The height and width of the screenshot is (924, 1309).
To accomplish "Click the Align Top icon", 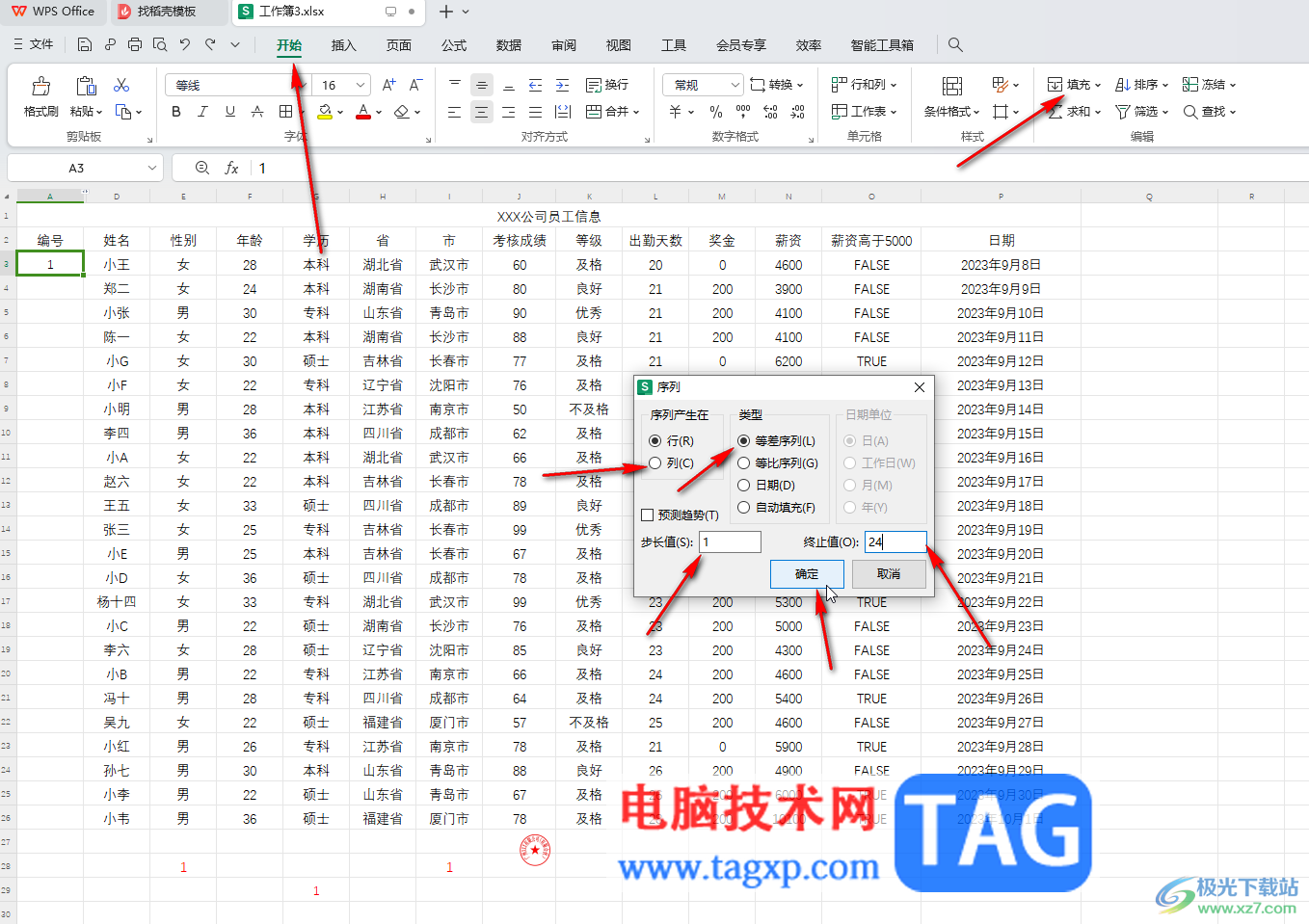I will pos(455,85).
